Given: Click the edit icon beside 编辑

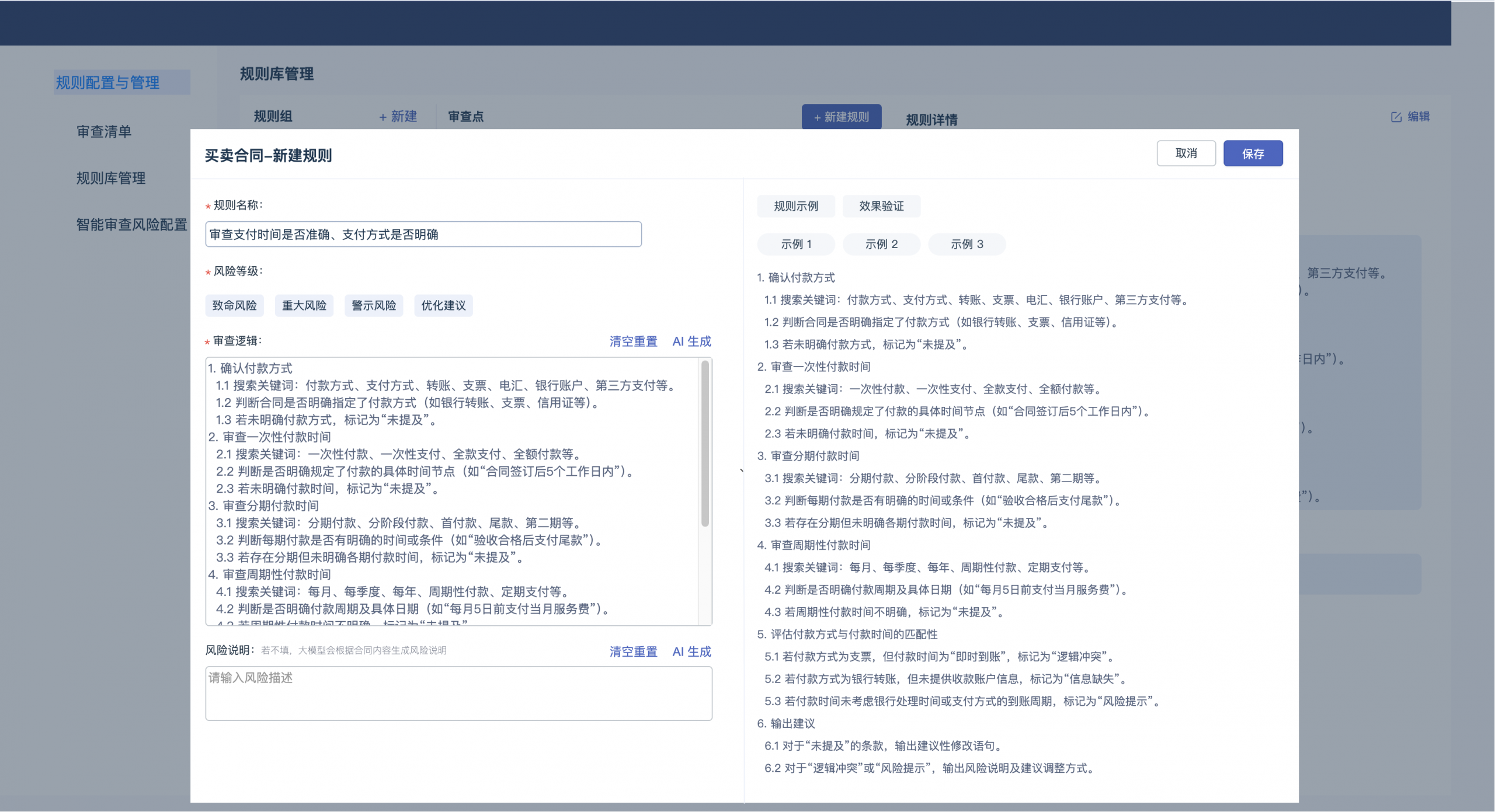Looking at the screenshot, I should (1396, 117).
